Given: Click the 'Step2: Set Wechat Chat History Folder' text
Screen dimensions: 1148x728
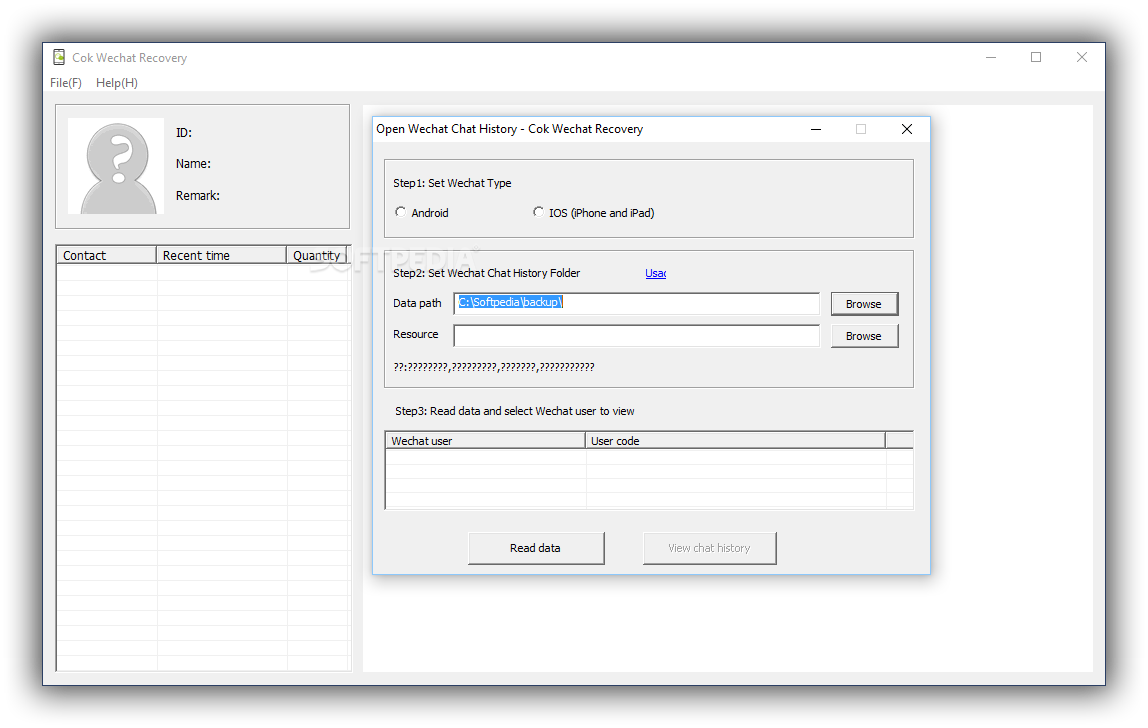Looking at the screenshot, I should coord(486,273).
